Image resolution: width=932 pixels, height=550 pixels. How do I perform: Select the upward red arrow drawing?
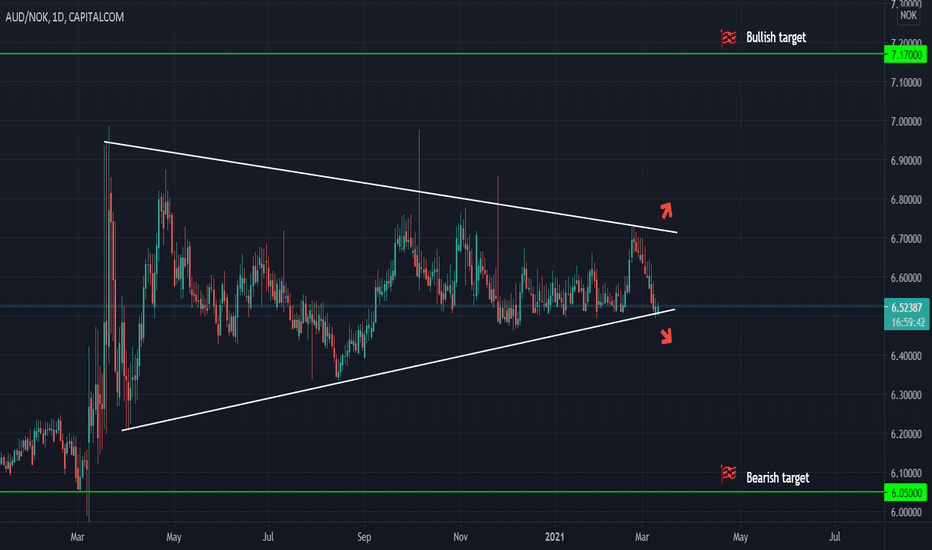click(x=666, y=210)
